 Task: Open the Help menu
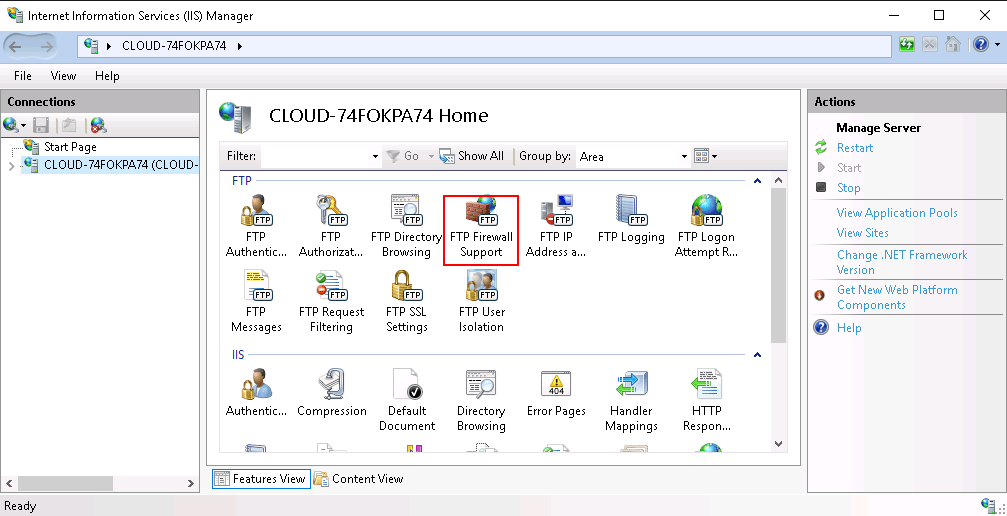click(107, 76)
